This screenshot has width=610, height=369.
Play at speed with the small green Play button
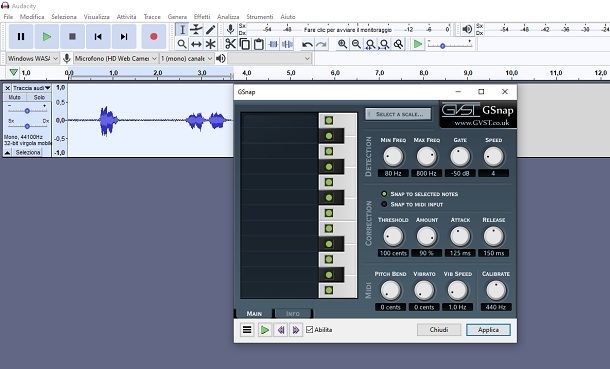(418, 44)
